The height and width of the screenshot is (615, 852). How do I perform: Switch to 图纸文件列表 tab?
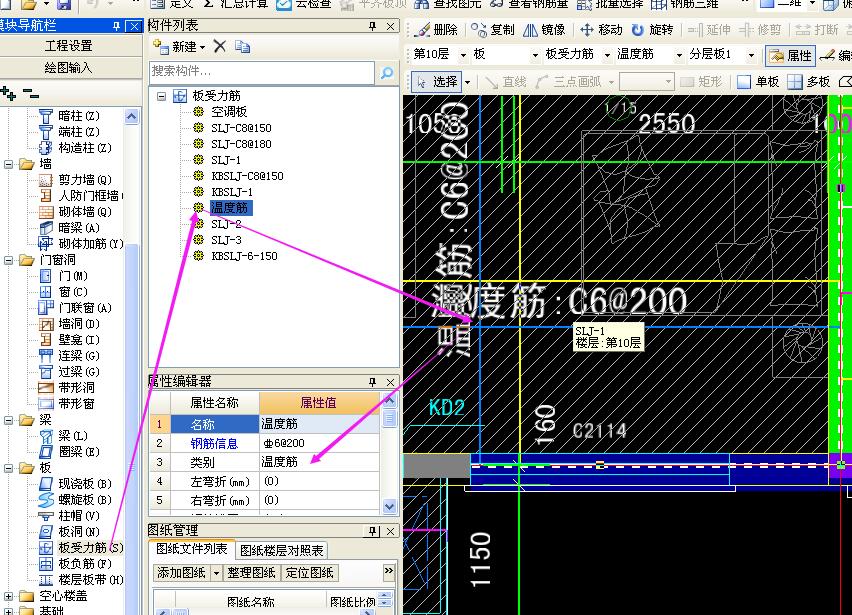[x=192, y=549]
